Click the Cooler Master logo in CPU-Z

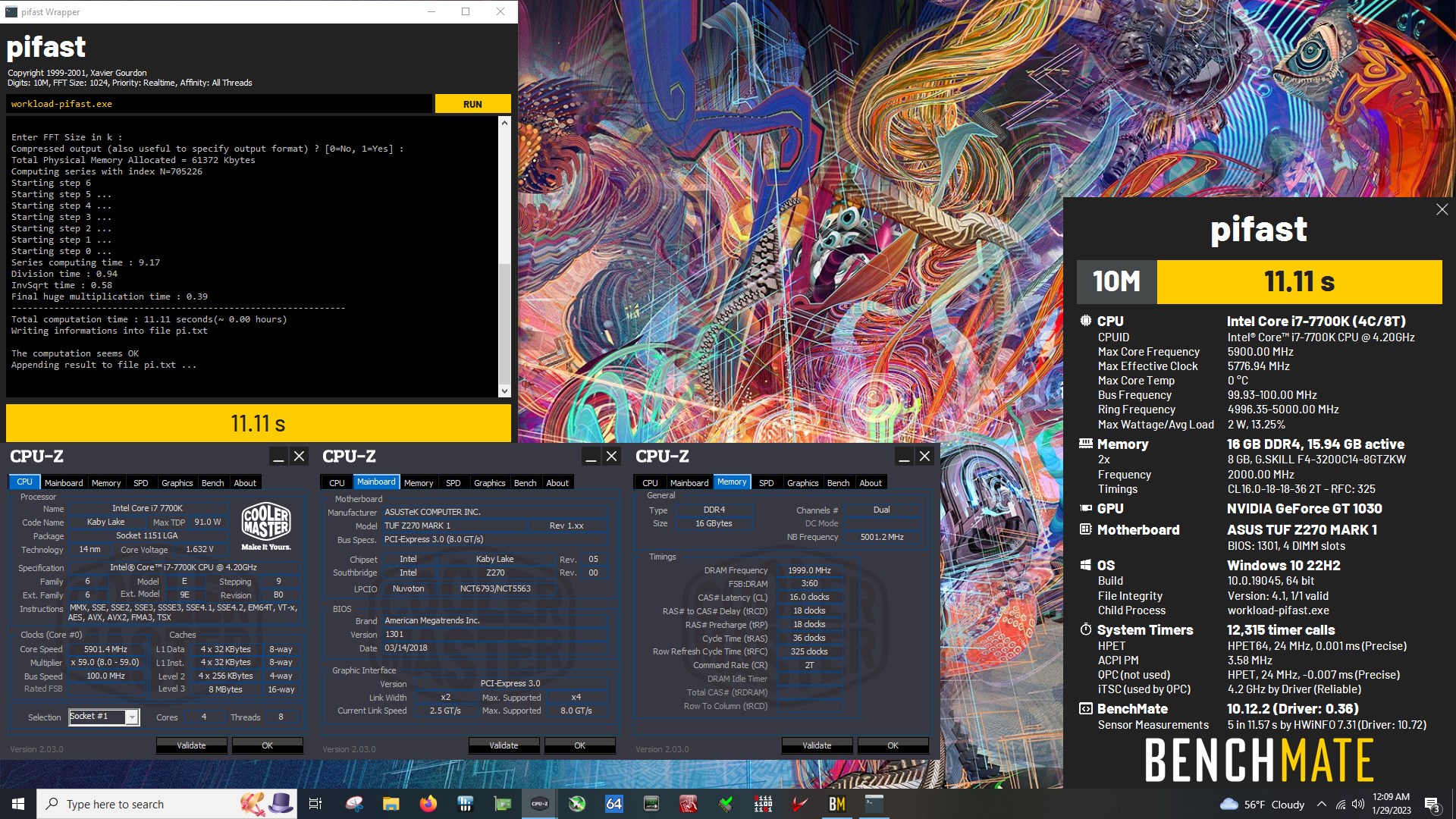point(266,526)
